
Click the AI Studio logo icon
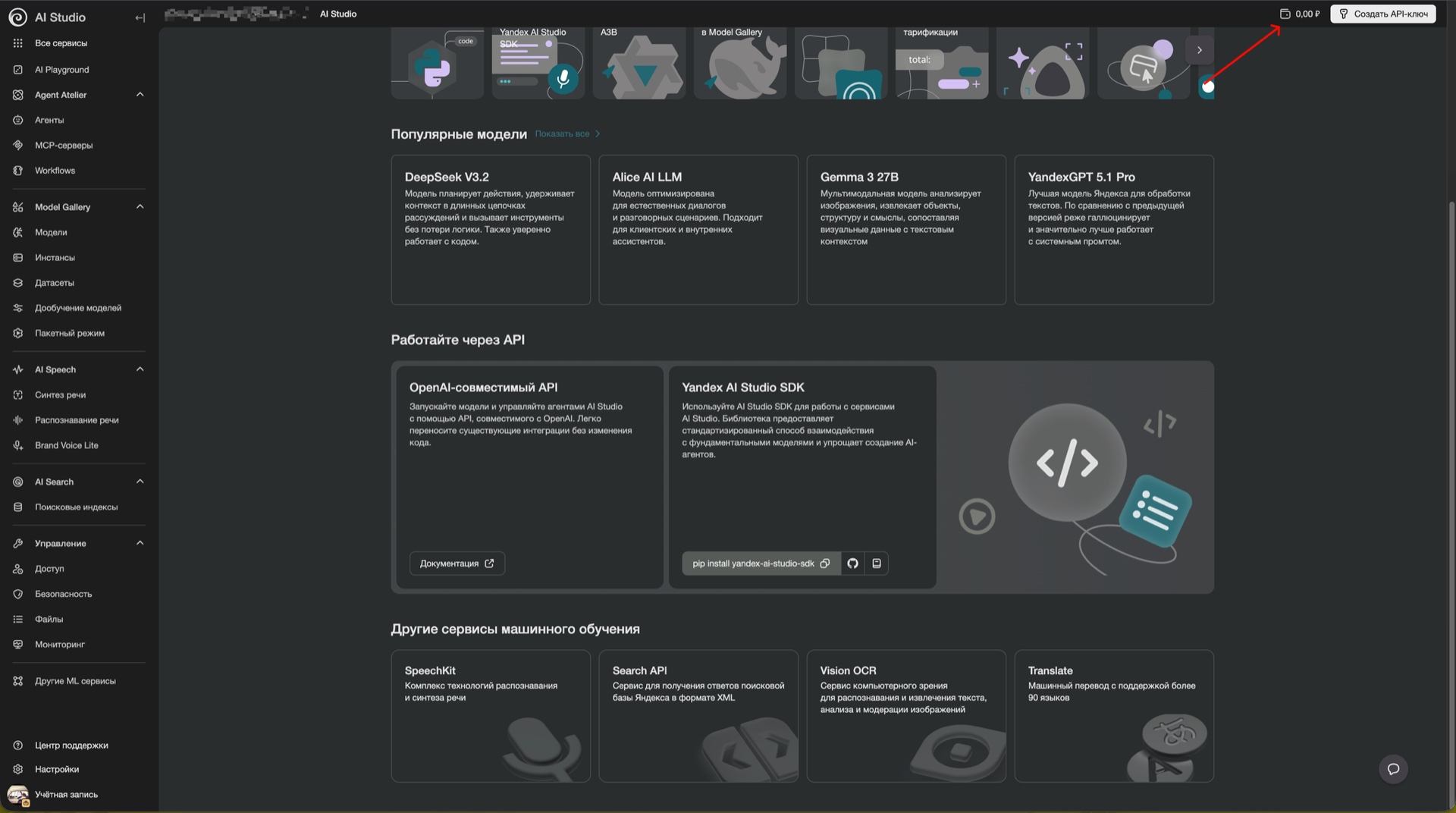click(x=17, y=17)
